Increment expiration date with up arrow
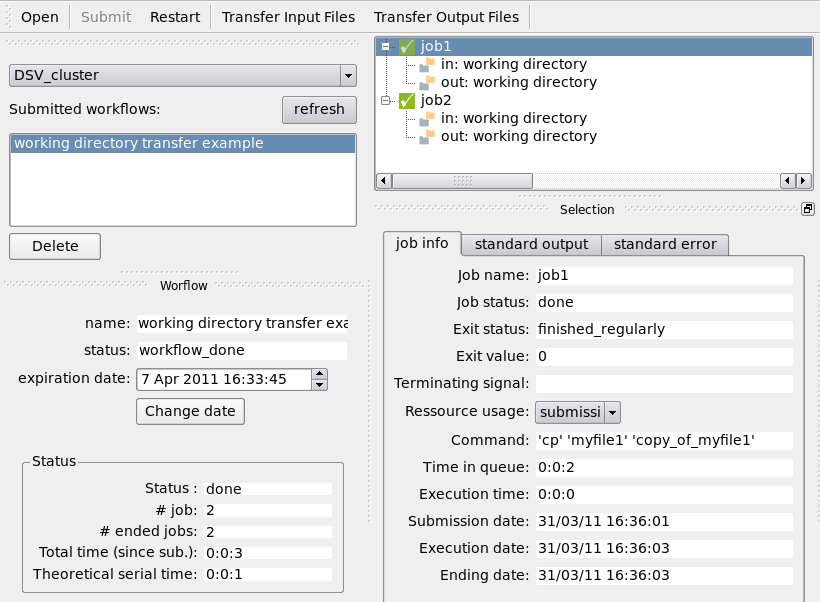The width and height of the screenshot is (820, 602). 319,375
